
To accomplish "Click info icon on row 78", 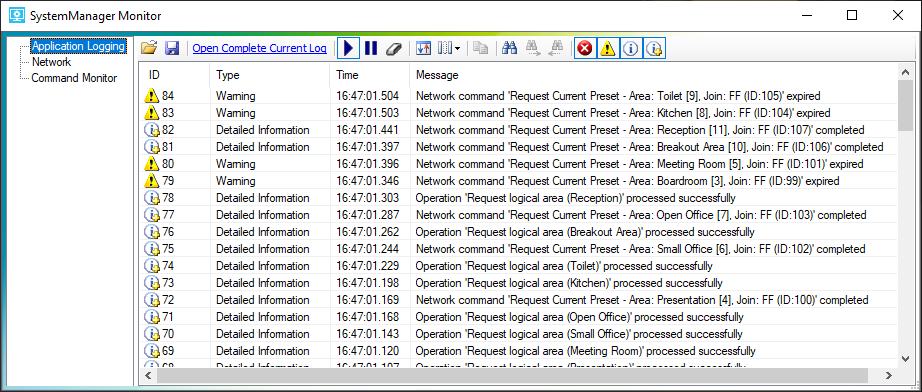I will (152, 197).
